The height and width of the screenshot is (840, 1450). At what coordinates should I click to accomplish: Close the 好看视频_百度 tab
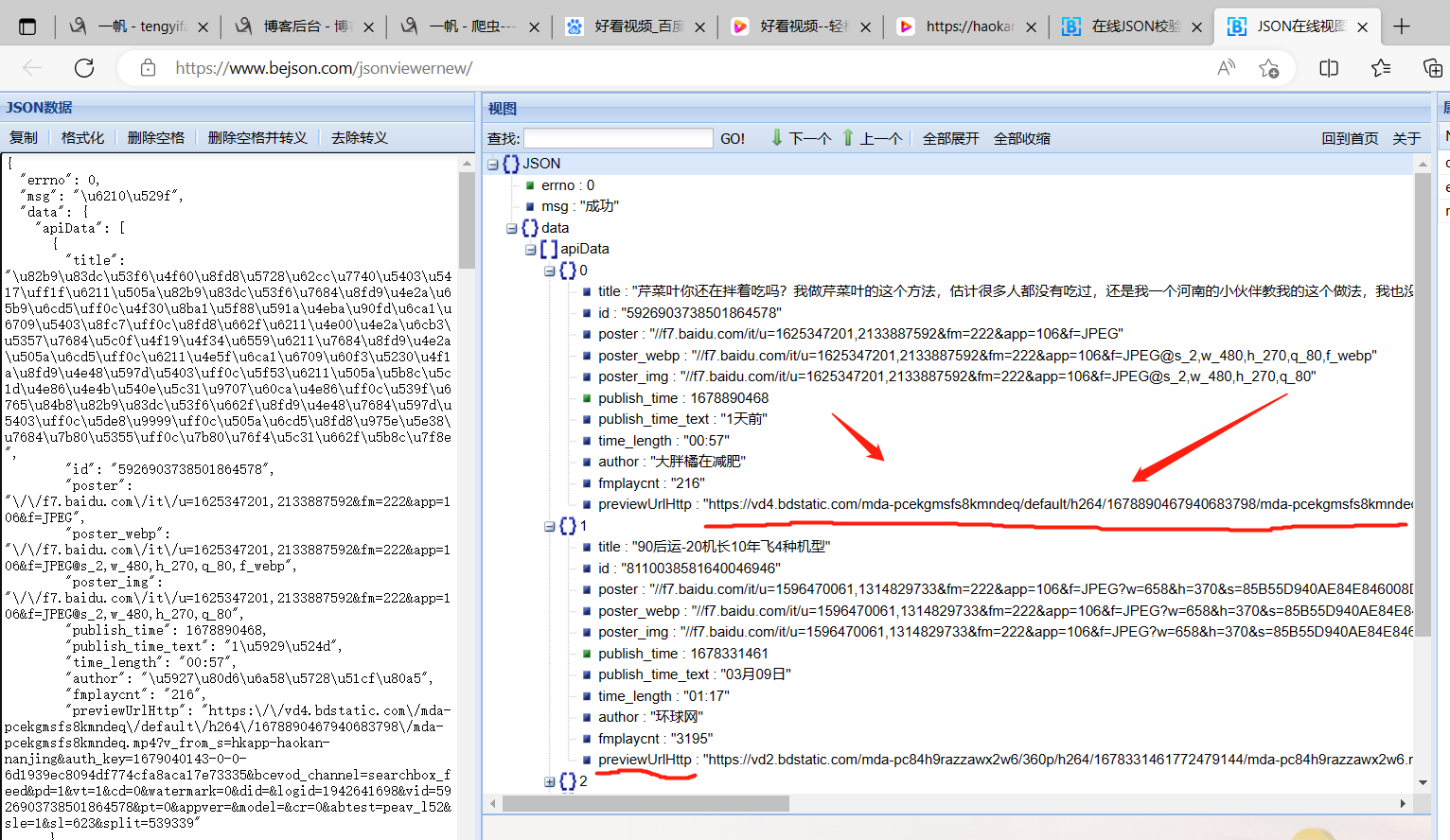(699, 27)
